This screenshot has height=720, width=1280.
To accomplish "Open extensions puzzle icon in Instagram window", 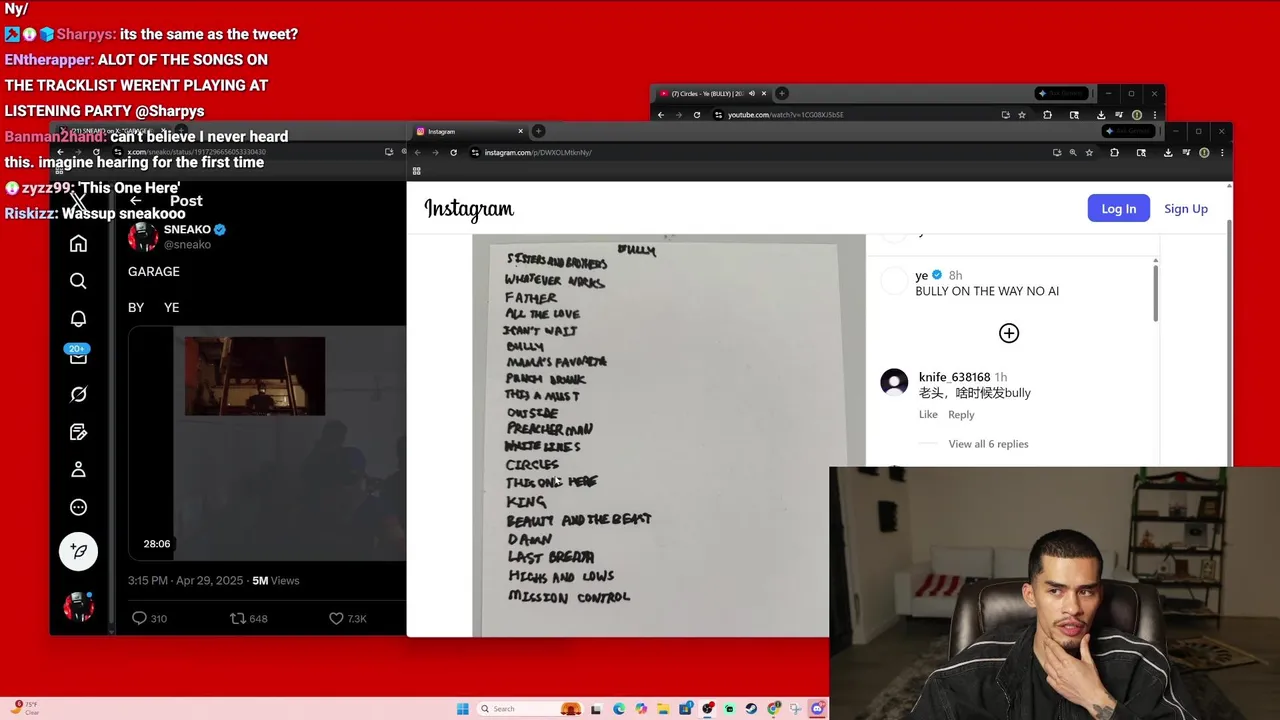I will [1114, 153].
